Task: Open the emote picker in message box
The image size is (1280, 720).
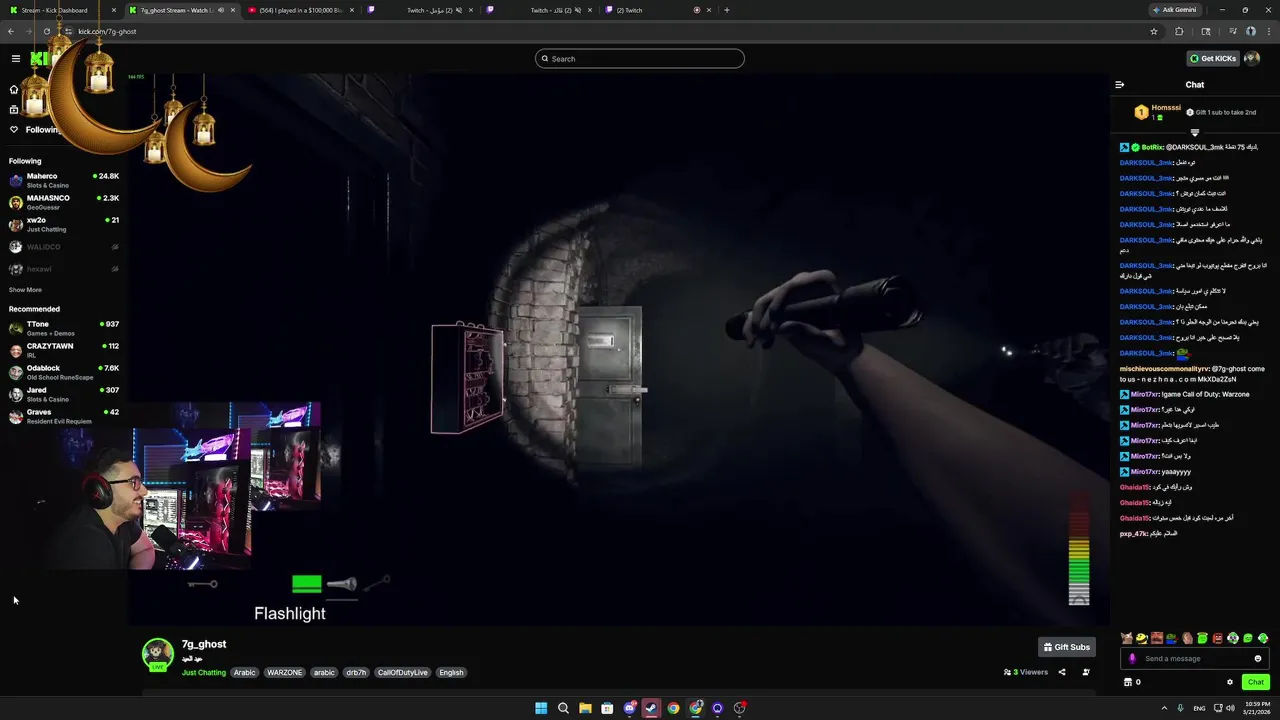Action: pyautogui.click(x=1257, y=659)
